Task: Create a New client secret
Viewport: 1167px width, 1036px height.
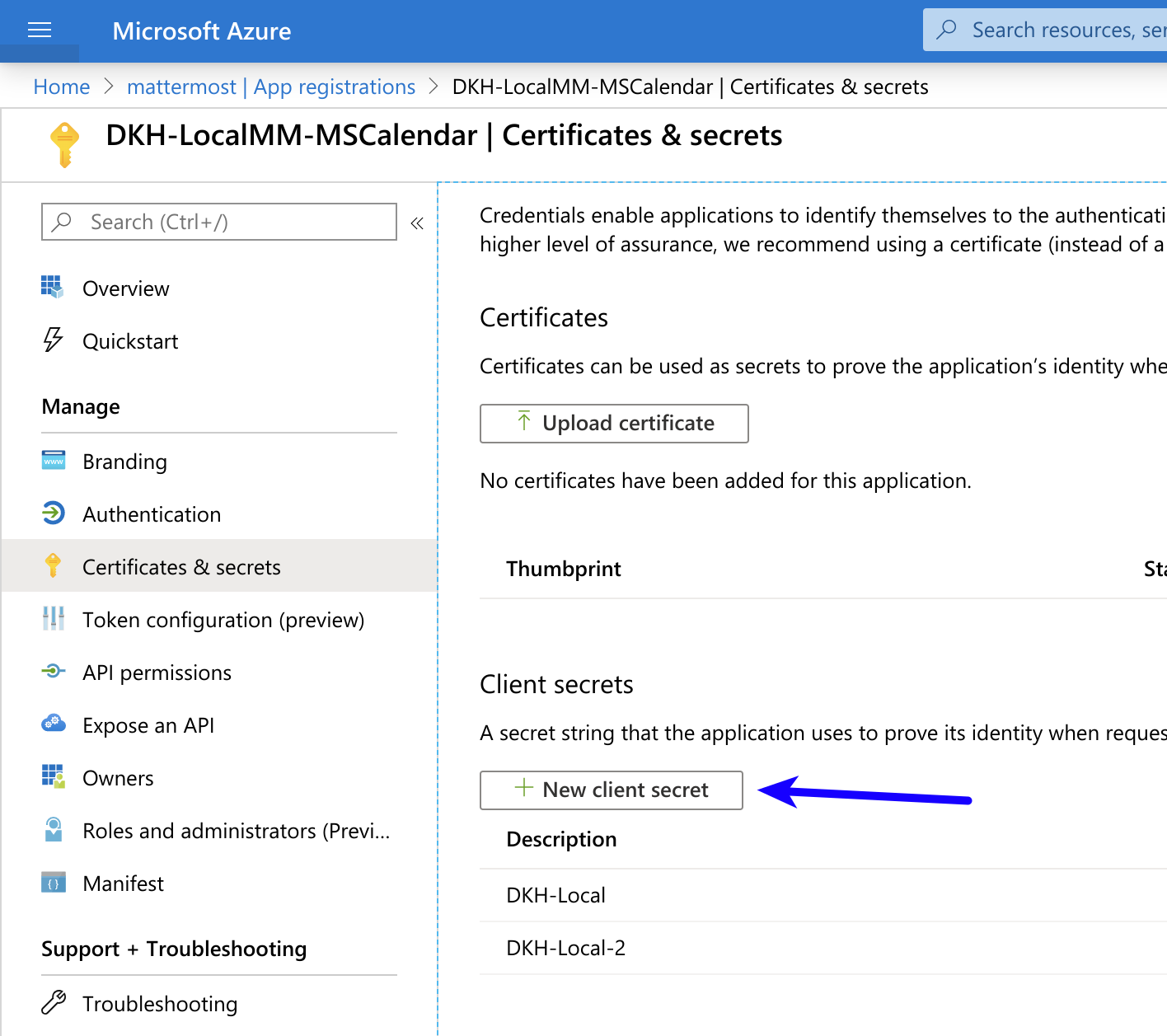Action: click(611, 790)
